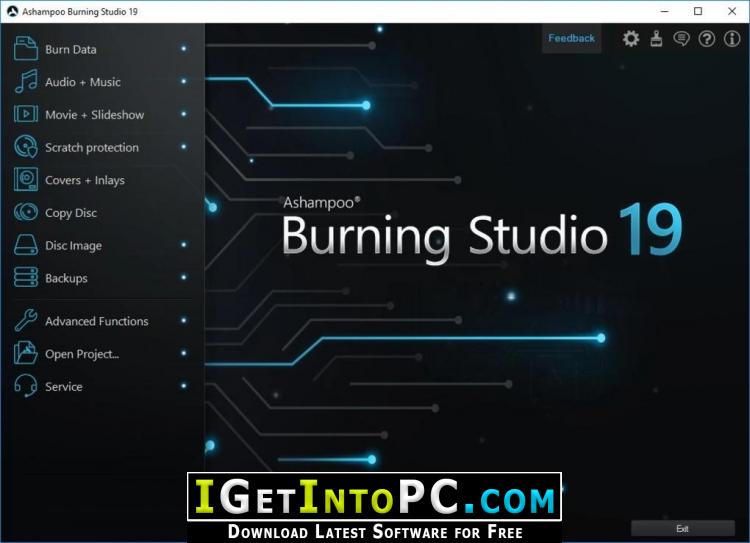Click the Disc Image drive icon

[x=26, y=245]
